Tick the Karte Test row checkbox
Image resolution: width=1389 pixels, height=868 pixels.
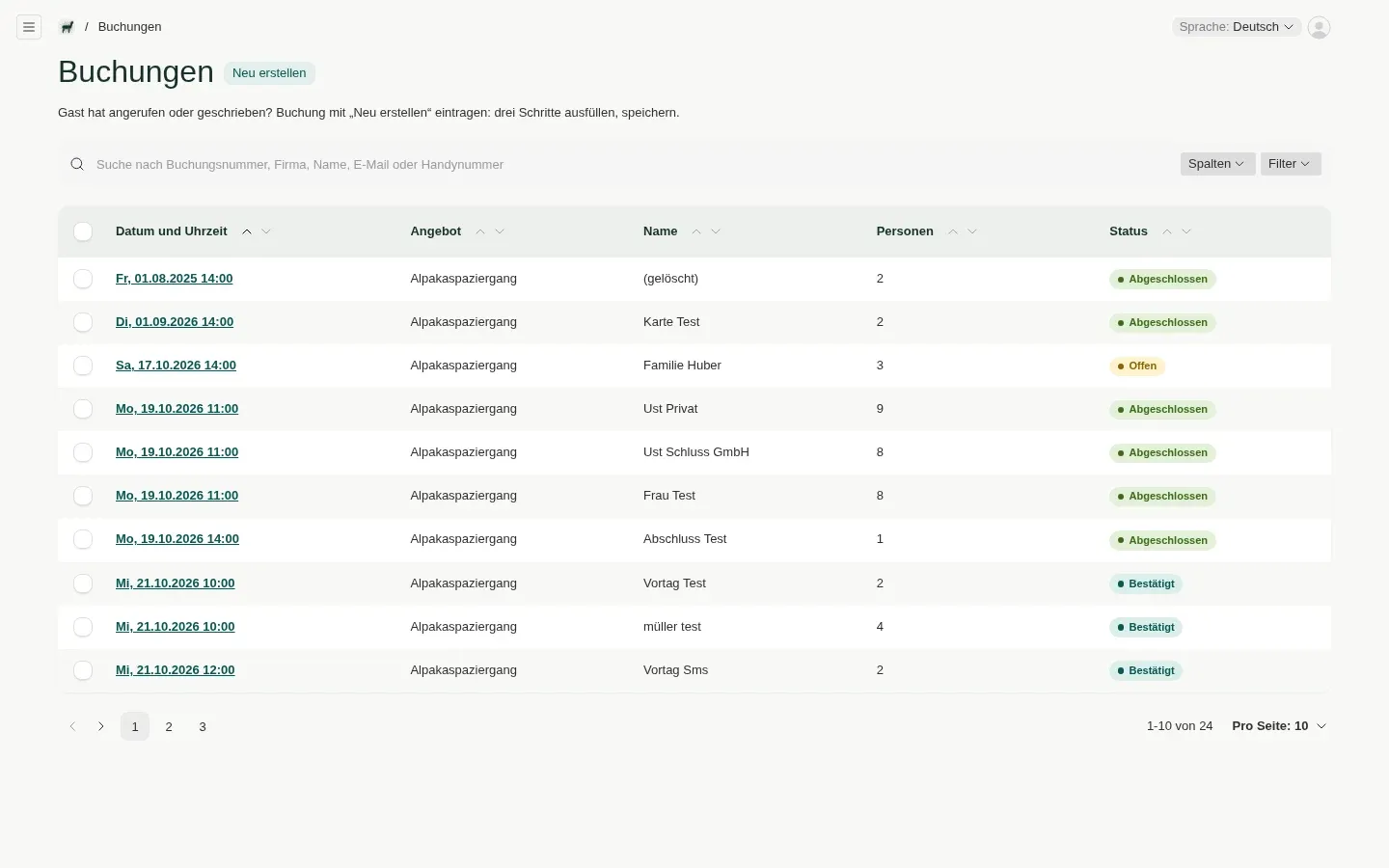pyautogui.click(x=83, y=322)
